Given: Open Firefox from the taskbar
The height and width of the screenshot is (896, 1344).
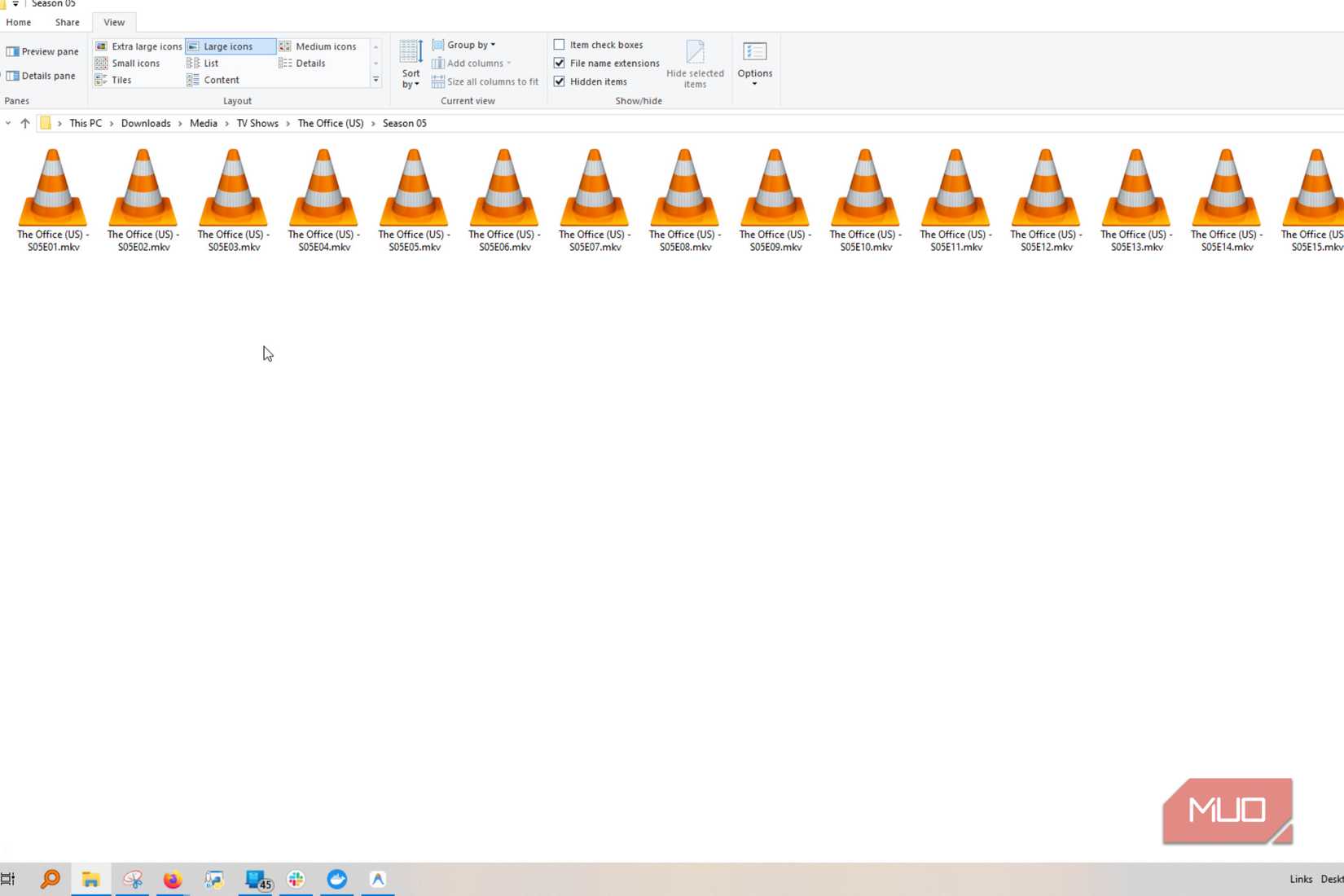Looking at the screenshot, I should (173, 879).
